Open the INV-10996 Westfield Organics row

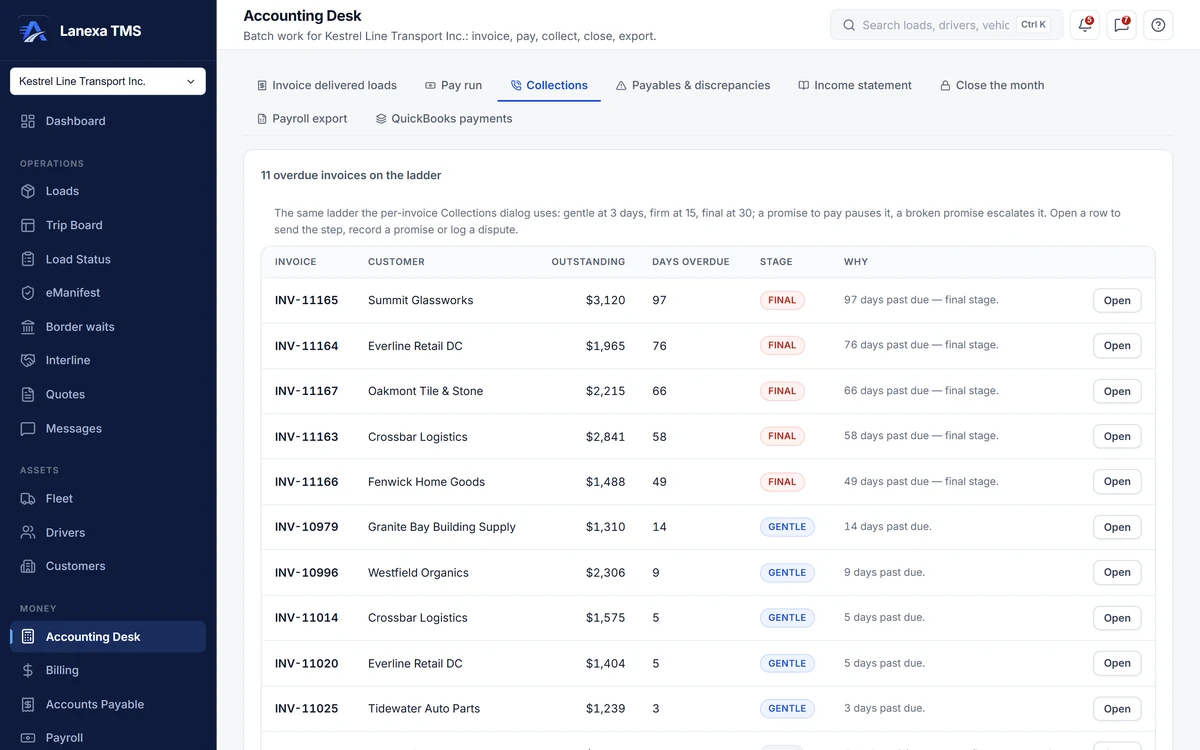tap(1117, 573)
